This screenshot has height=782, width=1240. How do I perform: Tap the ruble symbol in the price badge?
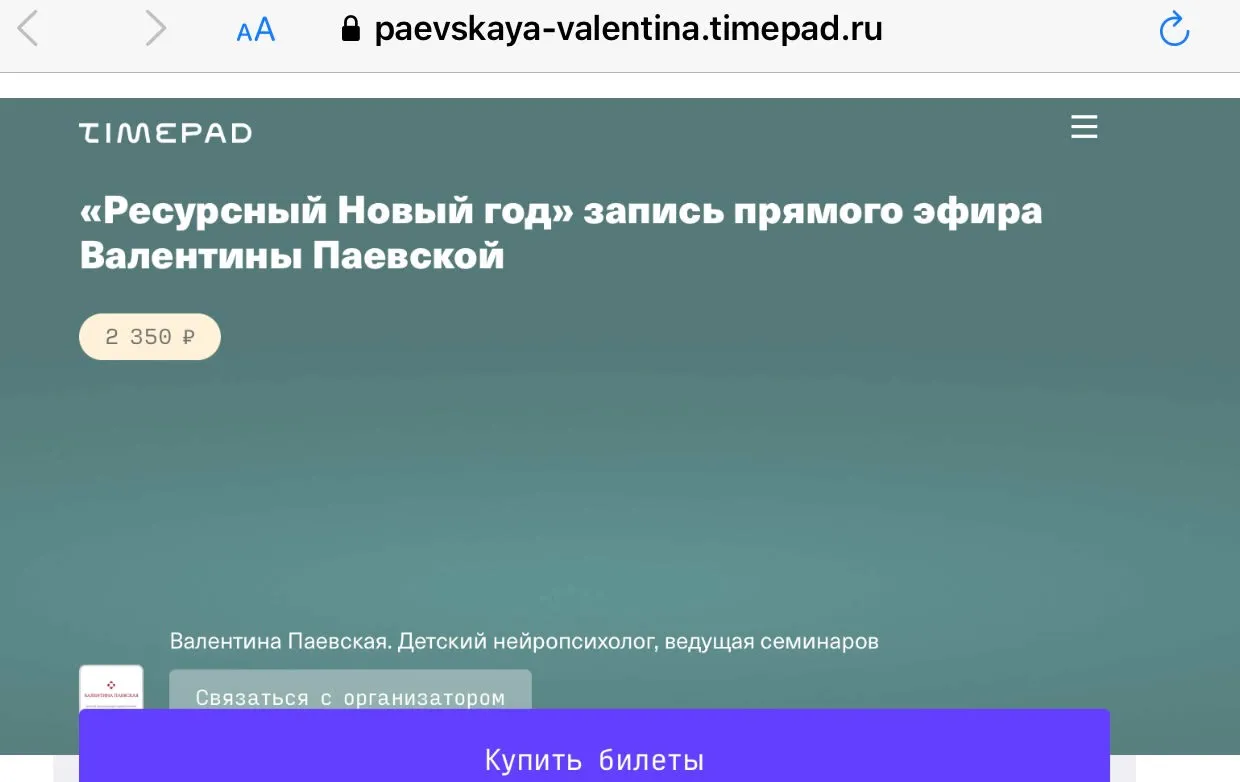(188, 337)
